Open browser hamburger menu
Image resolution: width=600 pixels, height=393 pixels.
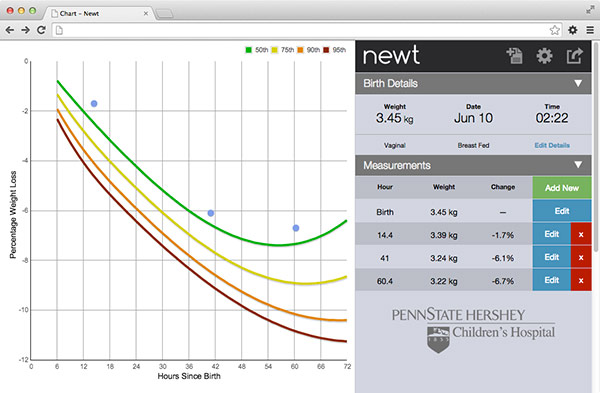tap(590, 30)
